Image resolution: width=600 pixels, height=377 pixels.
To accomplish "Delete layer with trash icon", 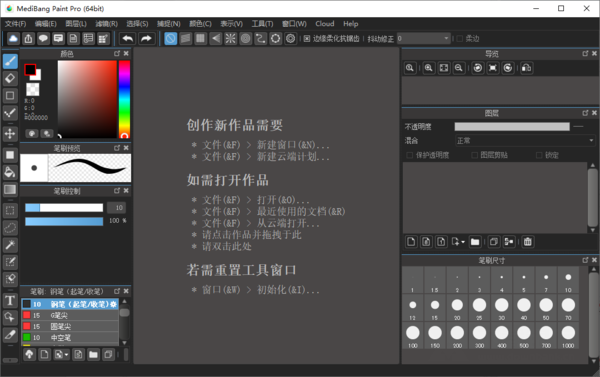I will pyautogui.click(x=528, y=242).
